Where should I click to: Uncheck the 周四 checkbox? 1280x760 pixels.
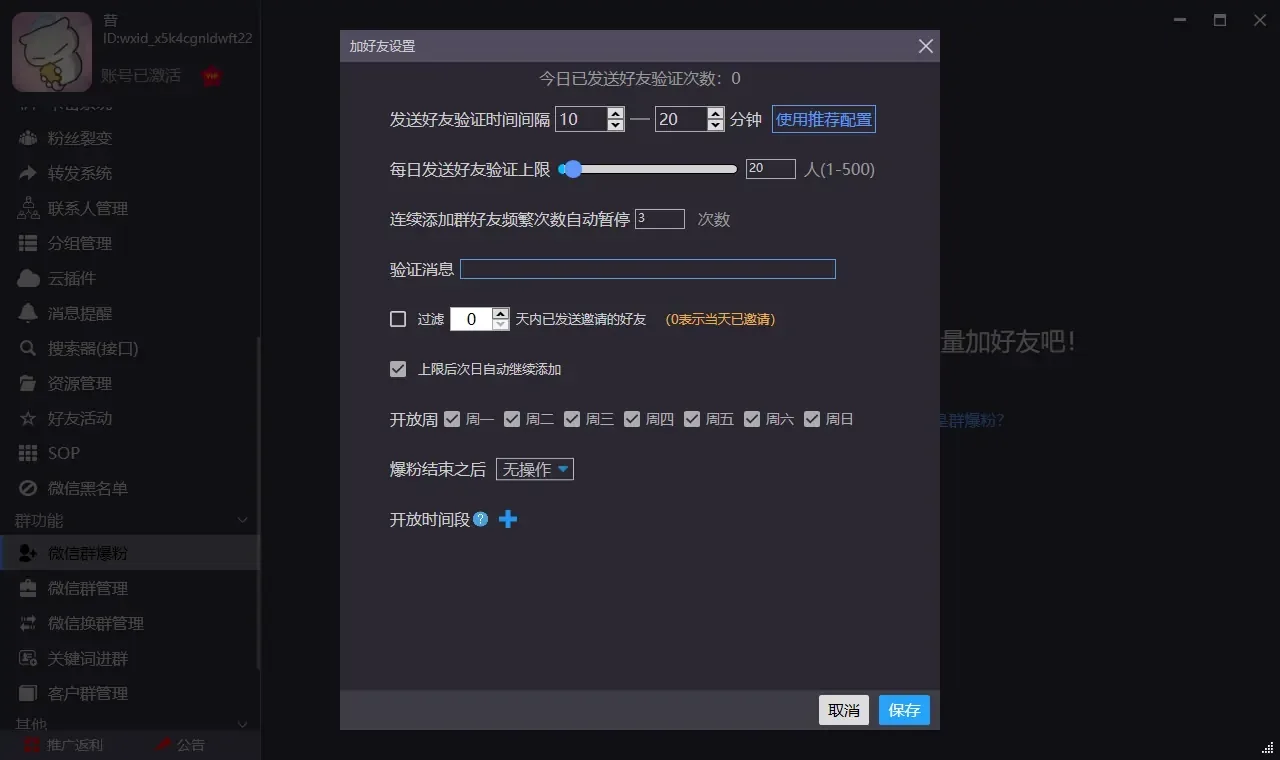click(x=632, y=419)
